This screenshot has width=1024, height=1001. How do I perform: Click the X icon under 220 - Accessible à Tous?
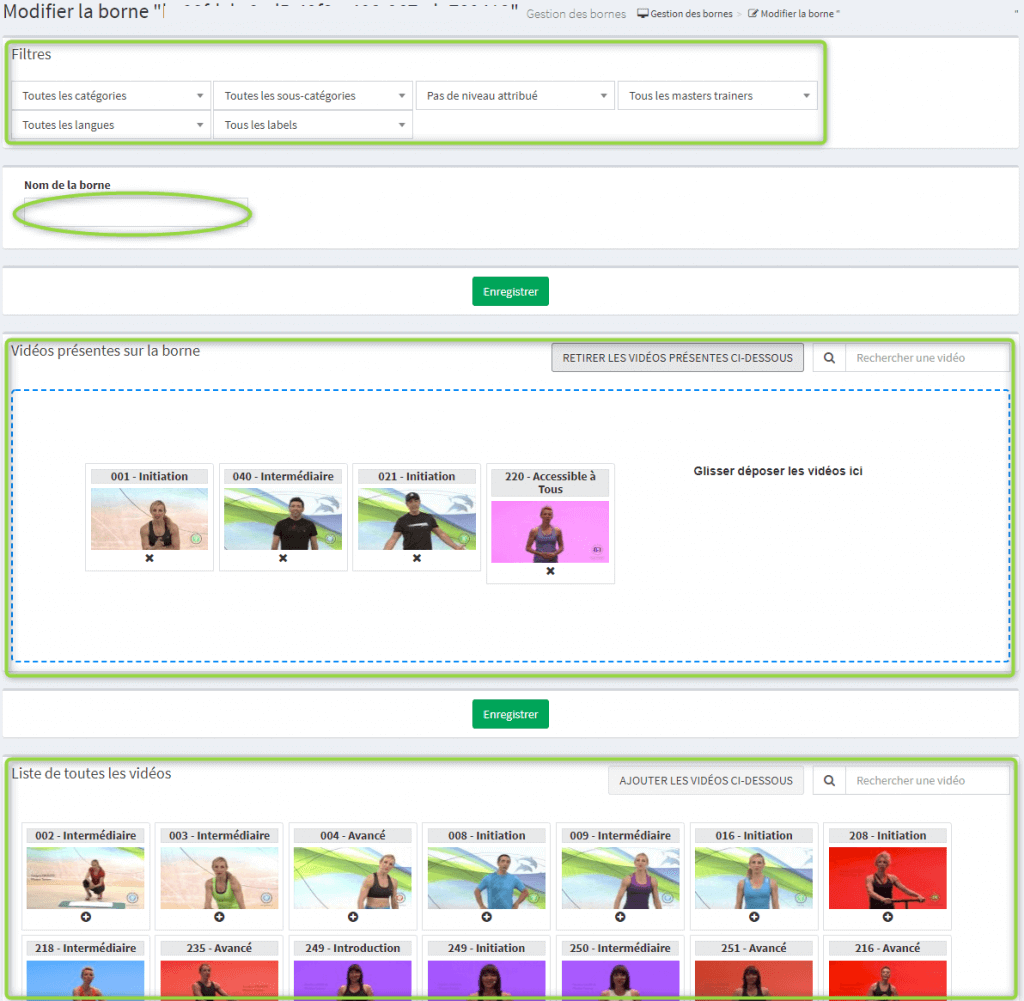coord(550,571)
